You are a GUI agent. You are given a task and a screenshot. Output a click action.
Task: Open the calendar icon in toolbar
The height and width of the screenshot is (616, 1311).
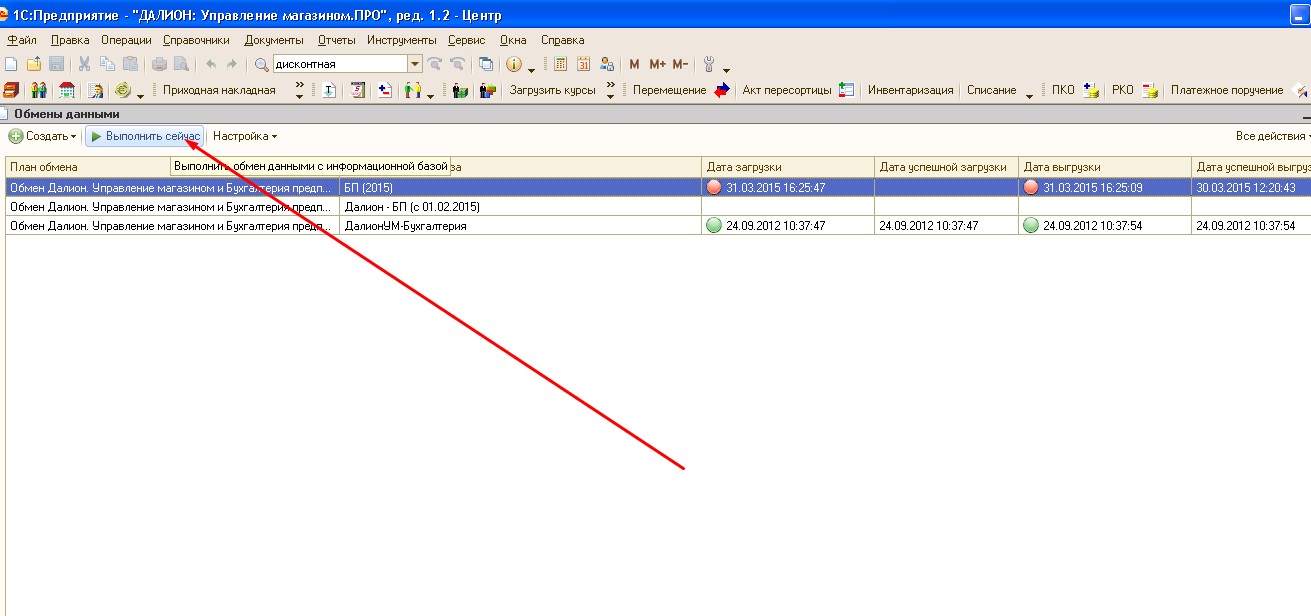pos(583,64)
